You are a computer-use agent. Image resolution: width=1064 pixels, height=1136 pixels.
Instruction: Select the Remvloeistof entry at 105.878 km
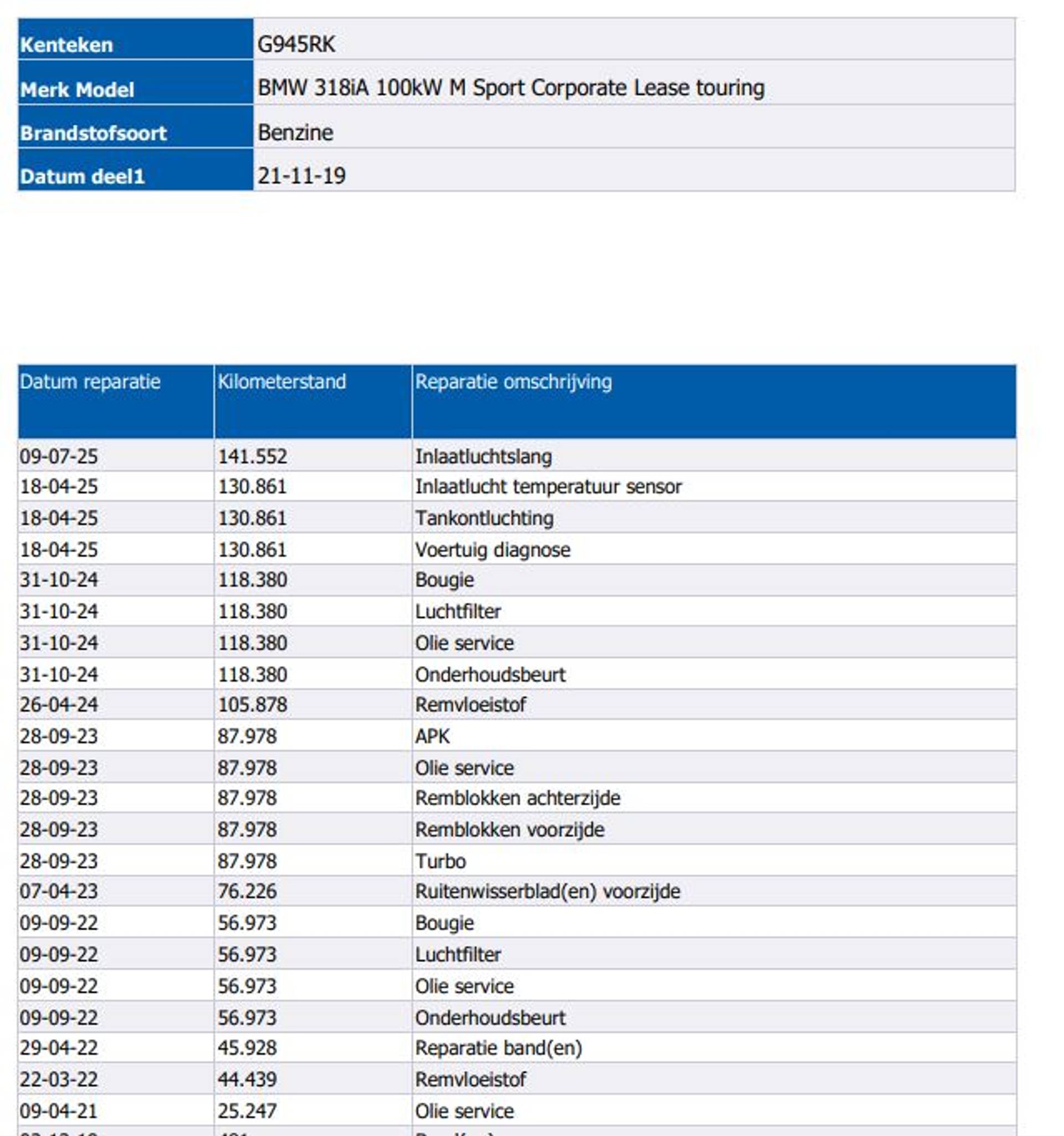pyautogui.click(x=470, y=704)
